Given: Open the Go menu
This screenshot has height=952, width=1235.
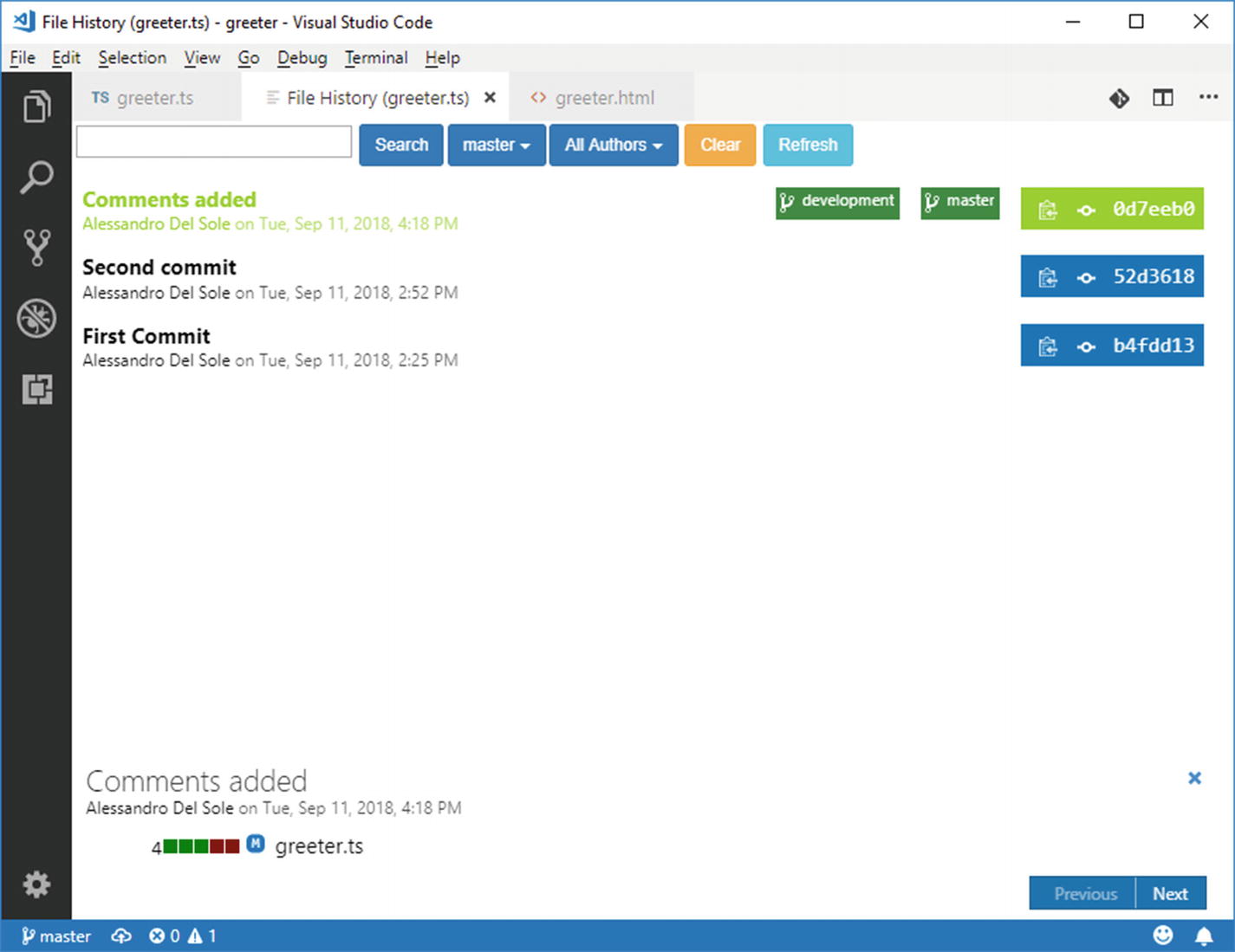Looking at the screenshot, I should pos(249,58).
